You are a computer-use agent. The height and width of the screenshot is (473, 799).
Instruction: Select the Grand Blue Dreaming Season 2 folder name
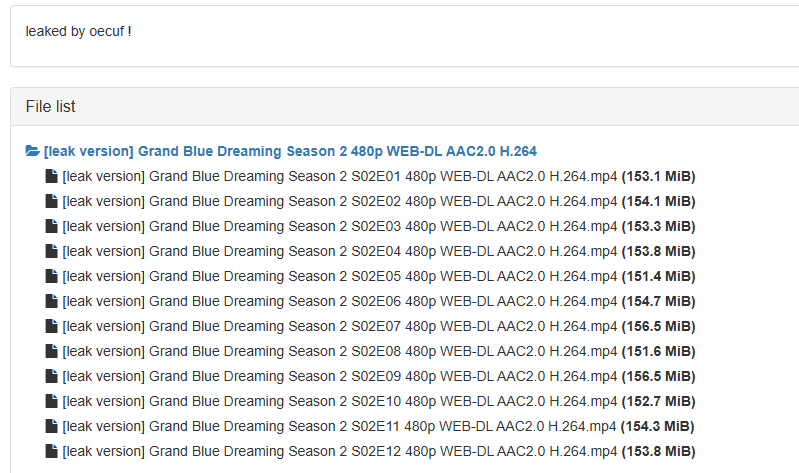[x=290, y=151]
